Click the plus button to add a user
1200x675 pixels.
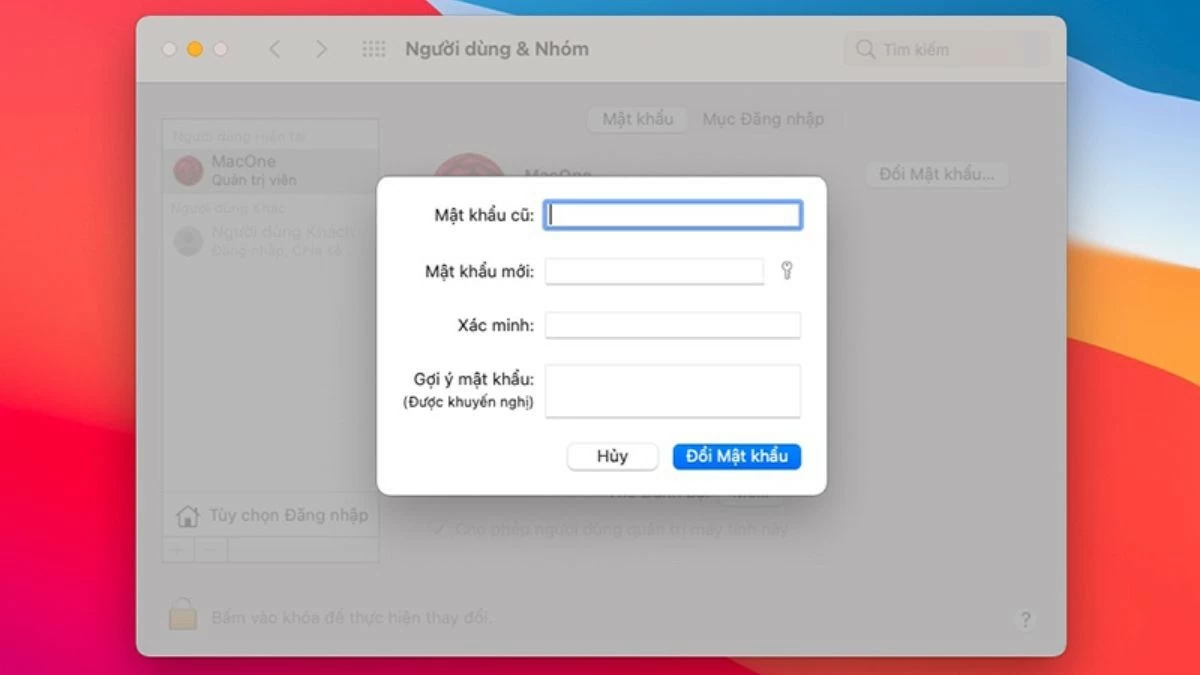click(x=176, y=549)
